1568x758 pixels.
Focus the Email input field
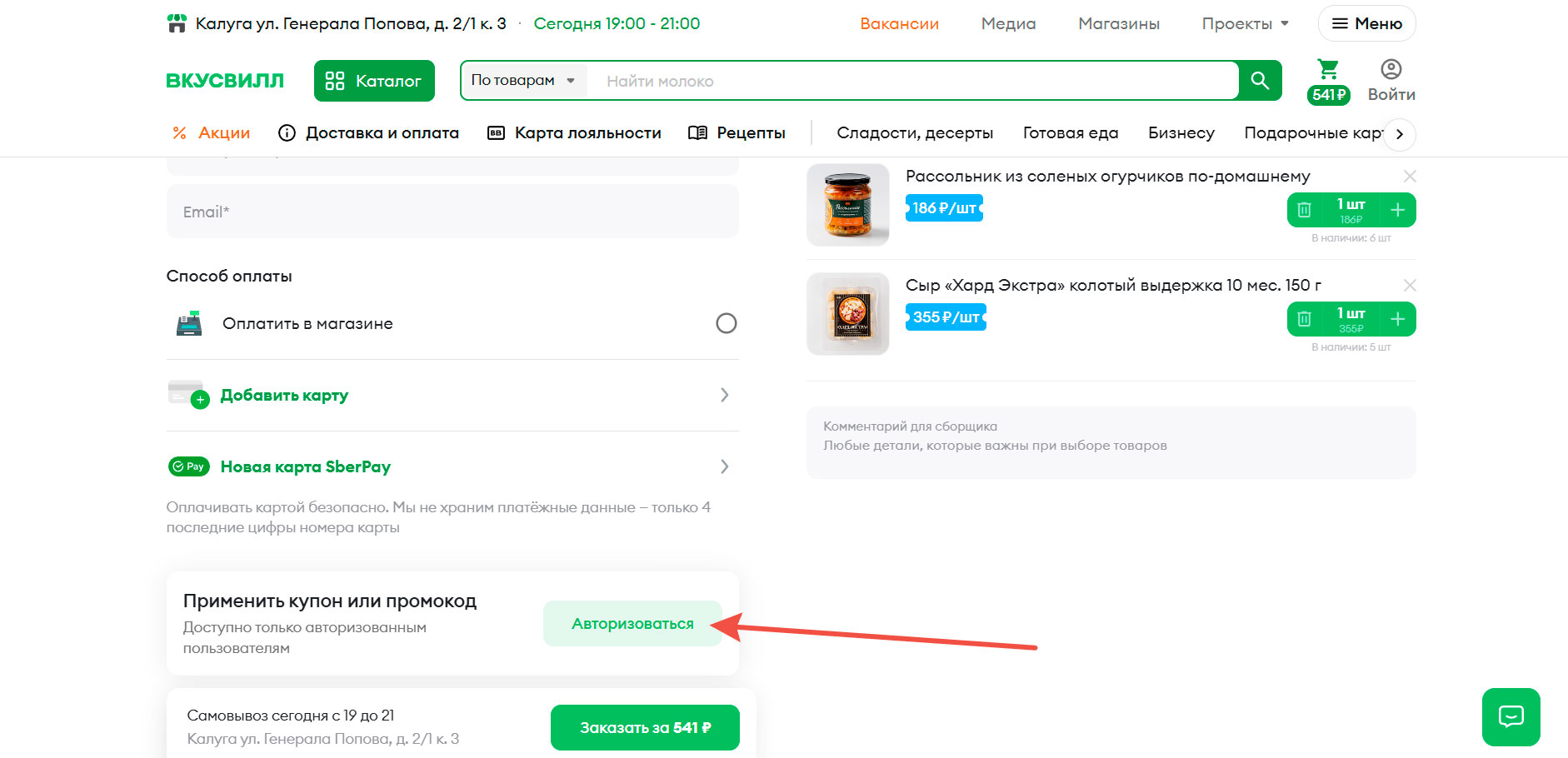[x=452, y=212]
